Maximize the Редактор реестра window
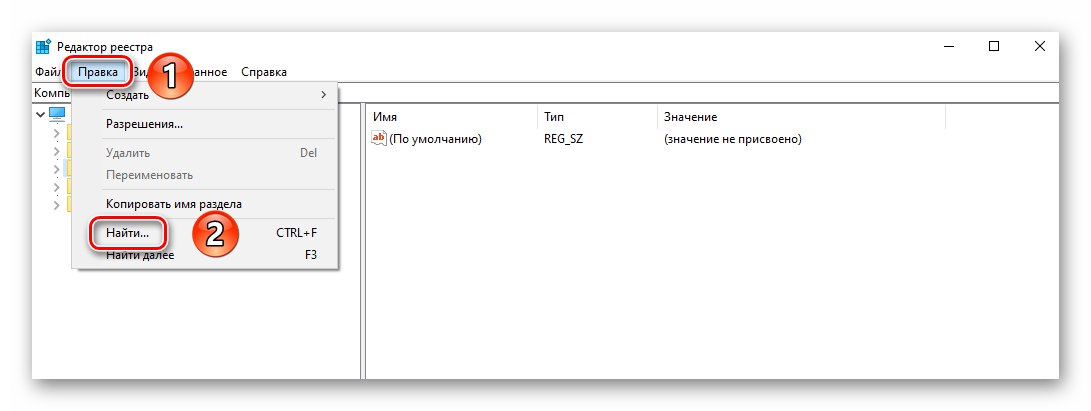 pyautogui.click(x=994, y=47)
